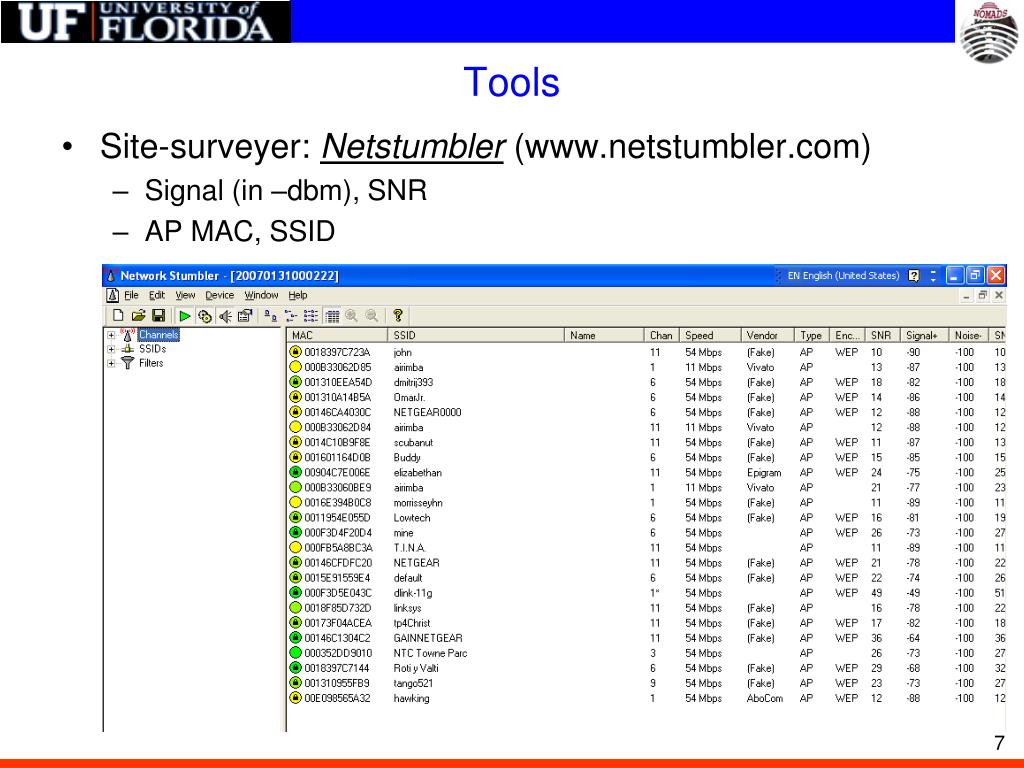1024x768 pixels.
Task: Click the Type column header
Action: tap(812, 335)
